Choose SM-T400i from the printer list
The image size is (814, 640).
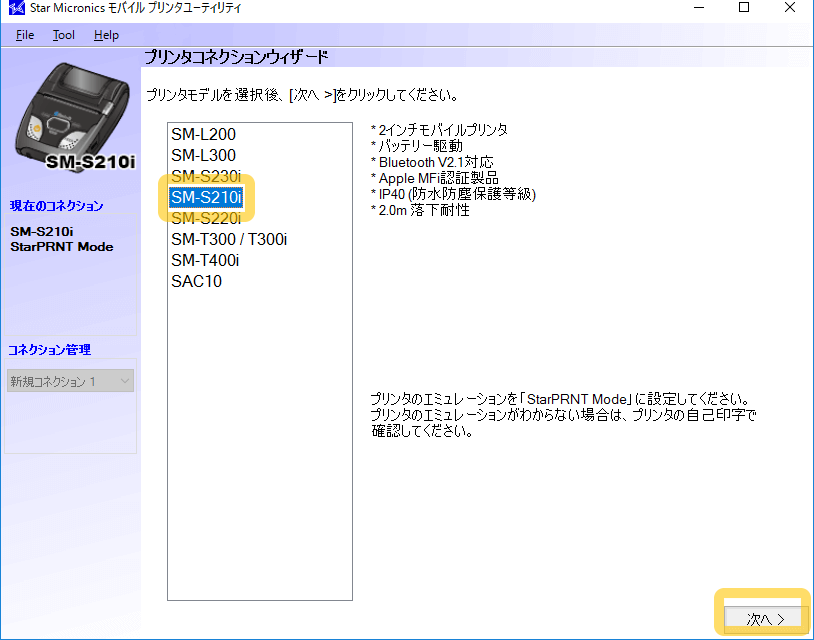pos(205,260)
